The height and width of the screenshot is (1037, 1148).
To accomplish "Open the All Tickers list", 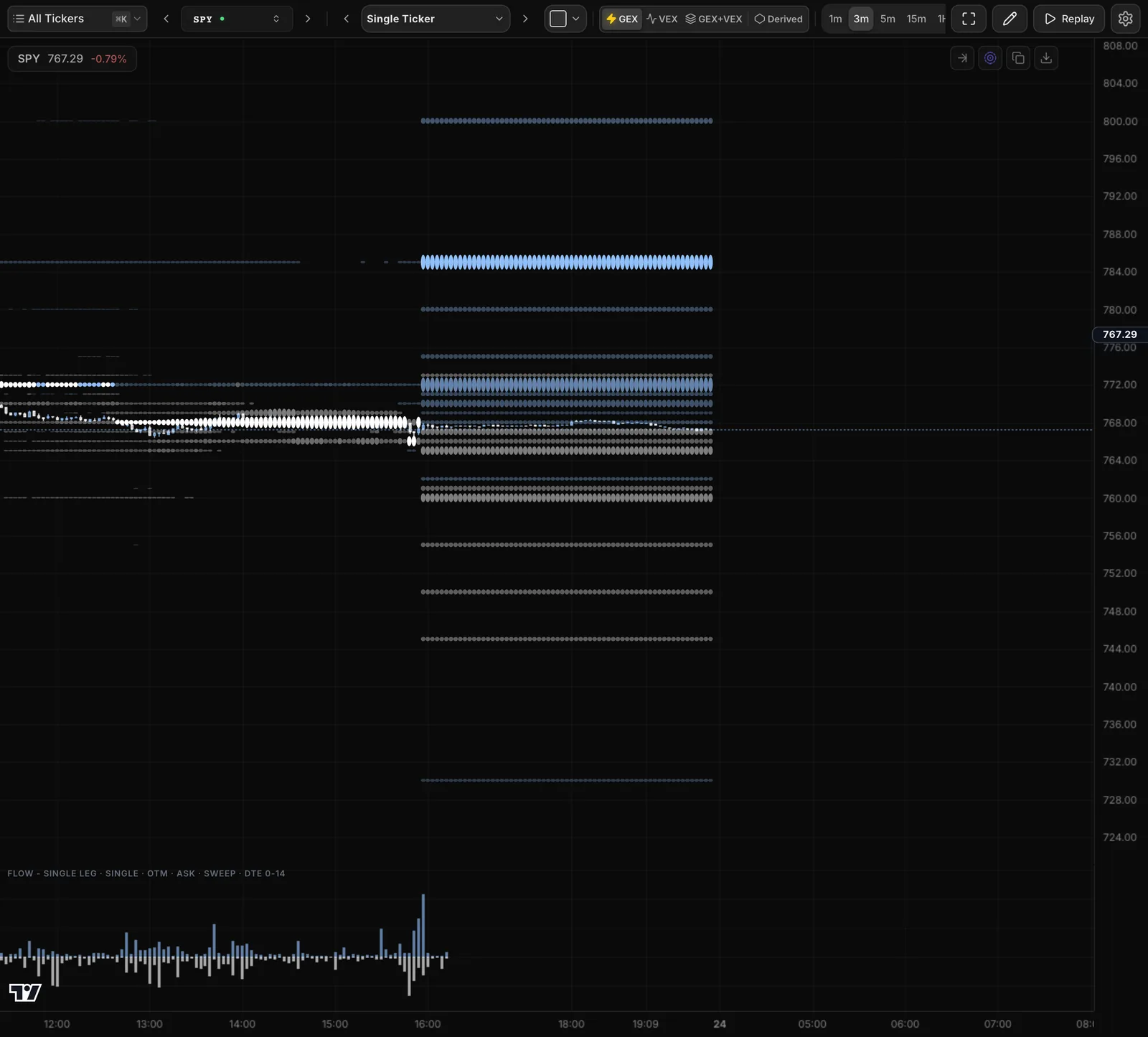I will pos(77,19).
